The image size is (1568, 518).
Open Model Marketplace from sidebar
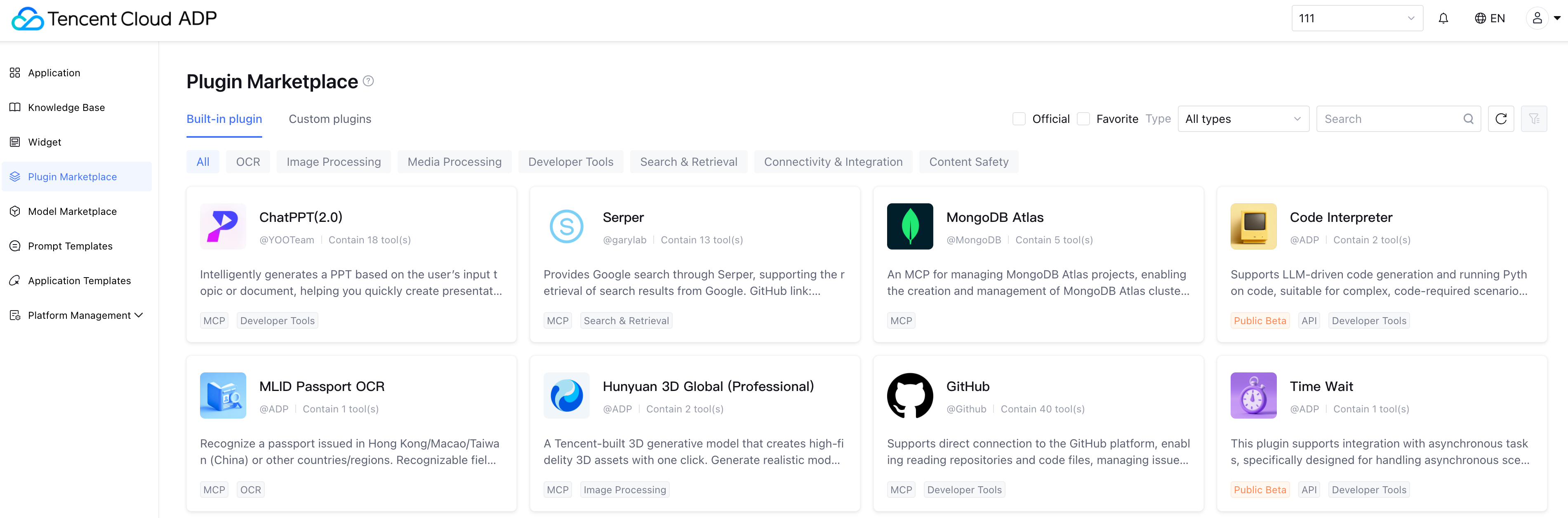pos(72,211)
